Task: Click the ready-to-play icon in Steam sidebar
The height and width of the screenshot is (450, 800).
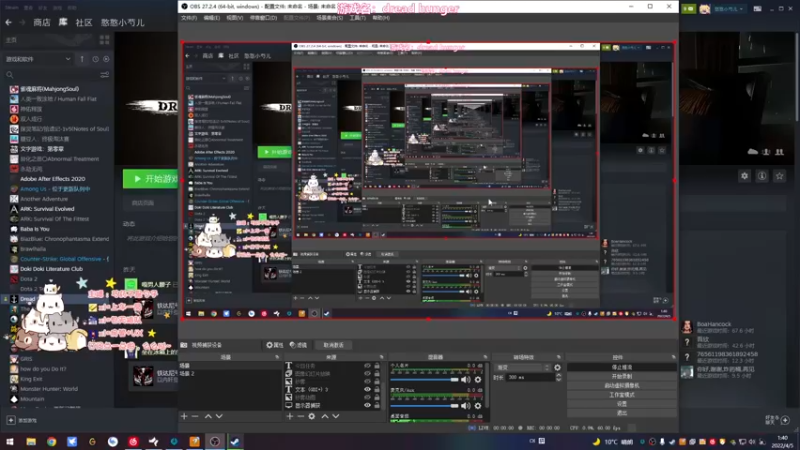Action: pos(106,59)
